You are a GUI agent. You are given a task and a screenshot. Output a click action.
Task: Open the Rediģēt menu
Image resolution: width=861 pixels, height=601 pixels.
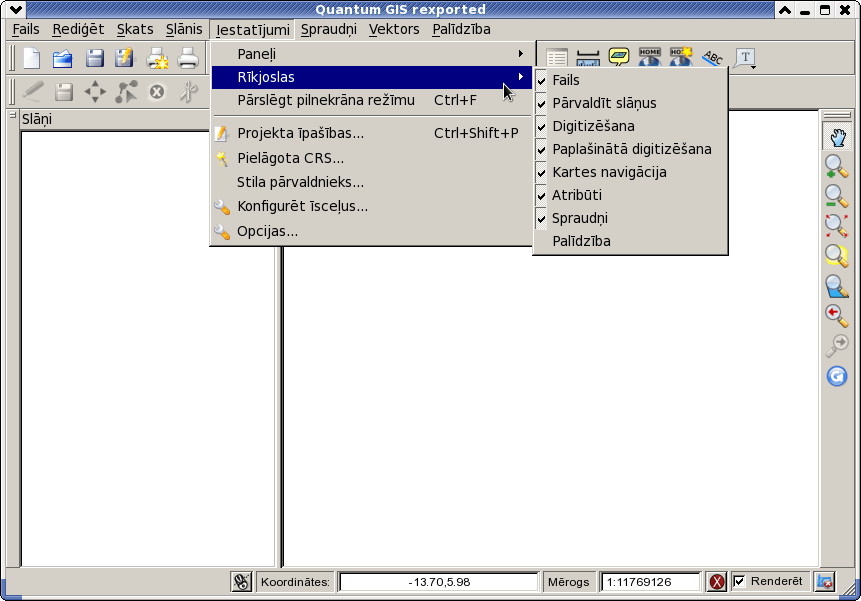(78, 29)
